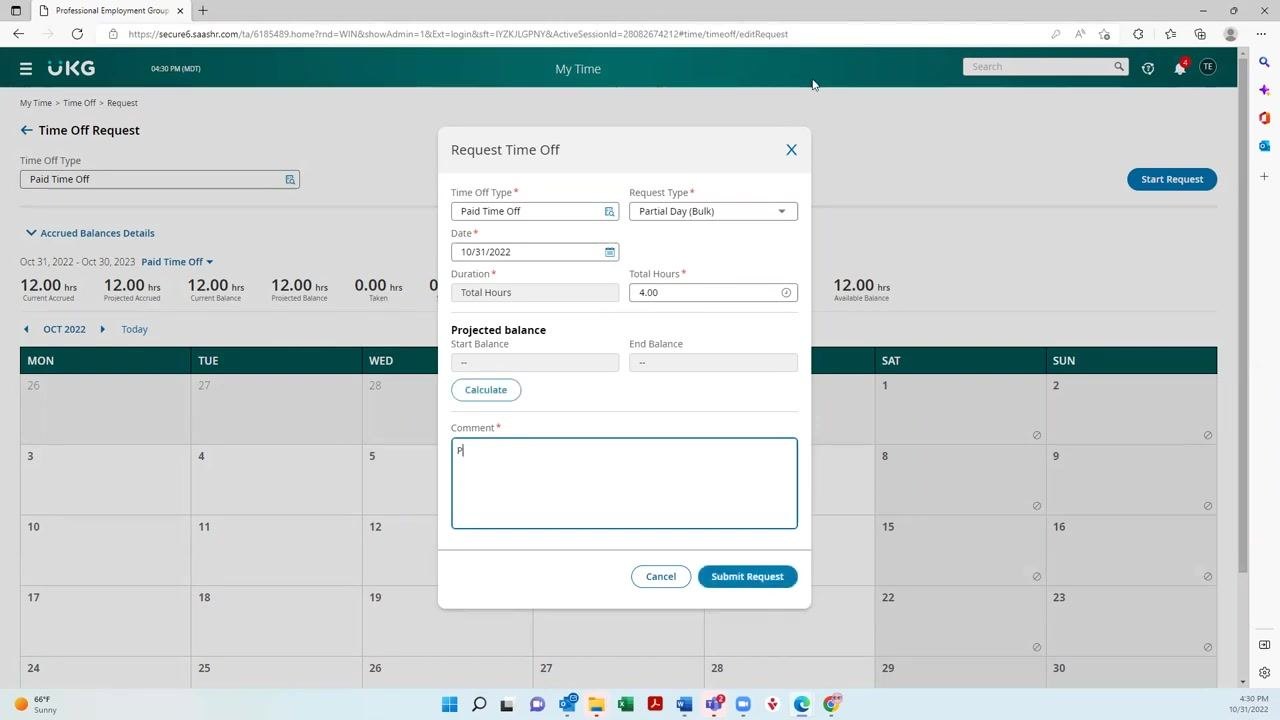1280x720 pixels.
Task: Open File Explorer from the taskbar
Action: pyautogui.click(x=596, y=704)
